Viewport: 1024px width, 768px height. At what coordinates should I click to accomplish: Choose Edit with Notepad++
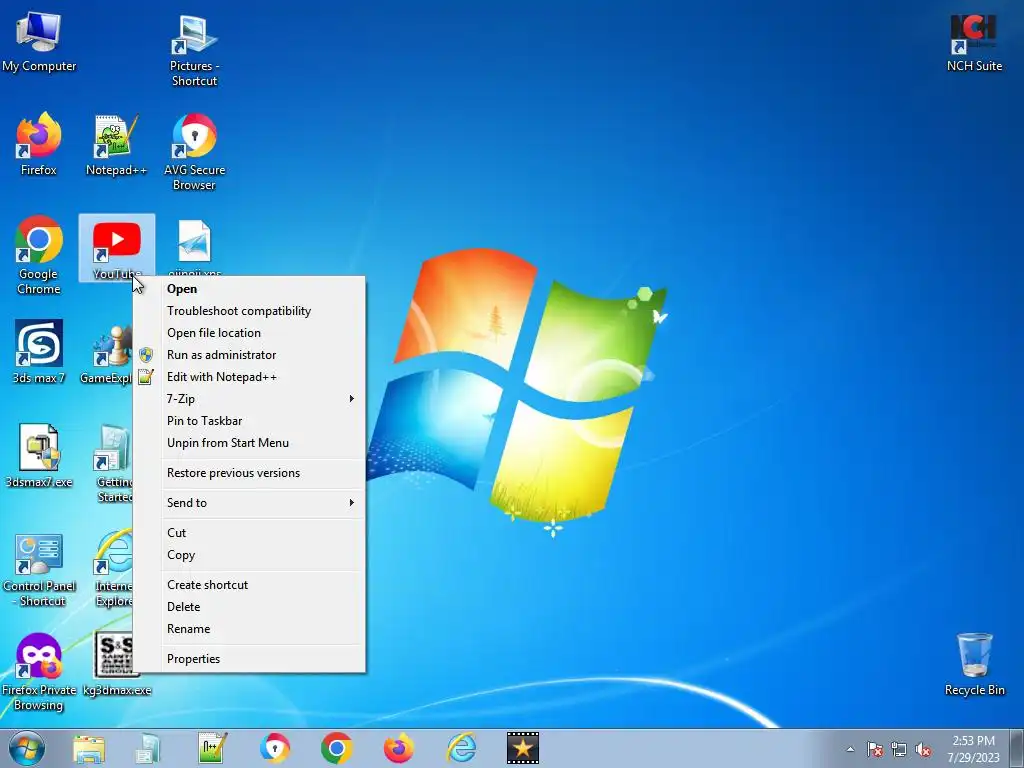[x=249, y=377]
